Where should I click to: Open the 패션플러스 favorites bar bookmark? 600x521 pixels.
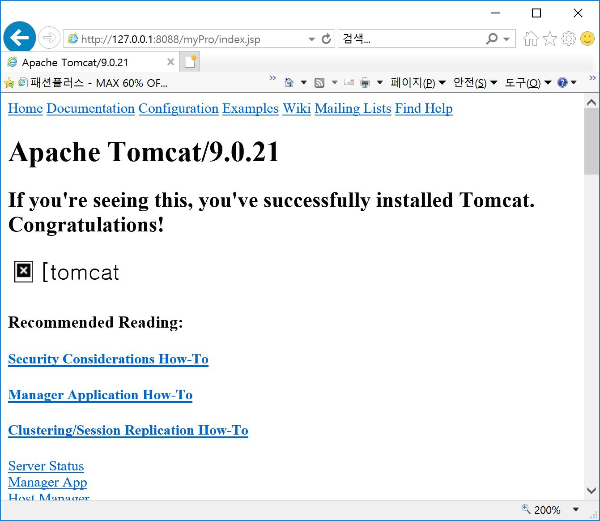click(94, 83)
